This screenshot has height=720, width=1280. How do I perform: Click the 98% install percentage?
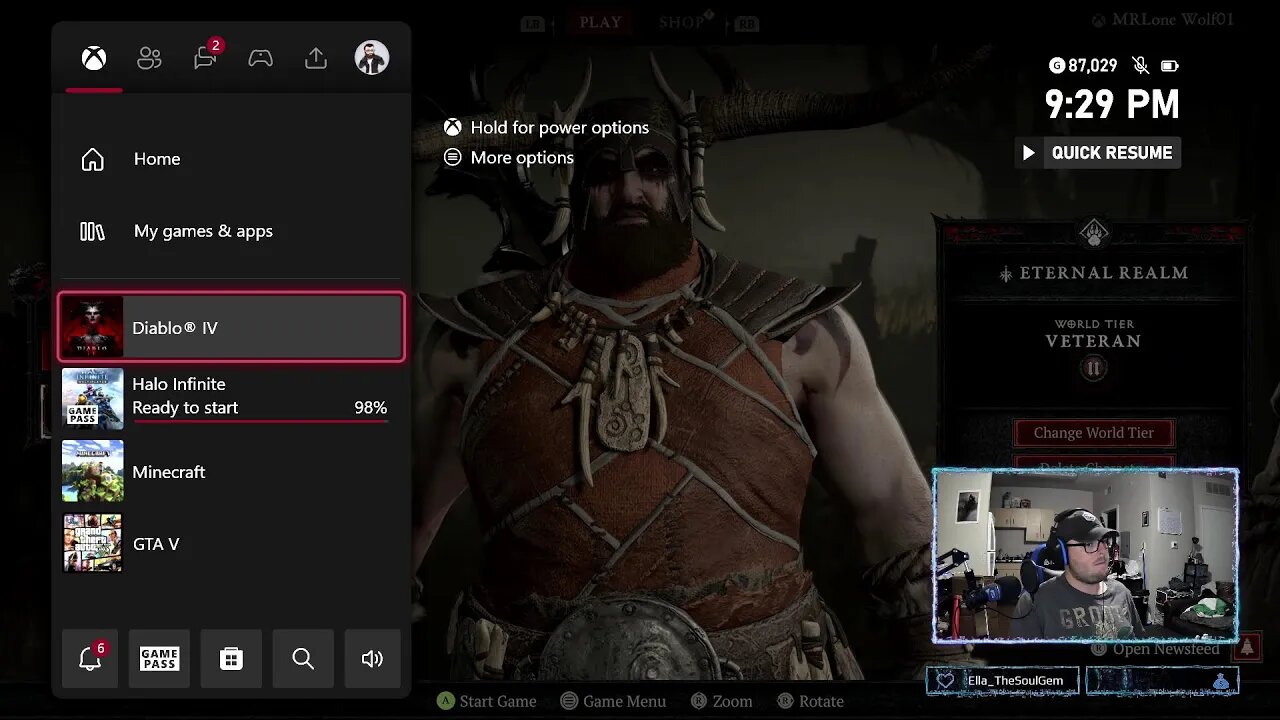(370, 408)
